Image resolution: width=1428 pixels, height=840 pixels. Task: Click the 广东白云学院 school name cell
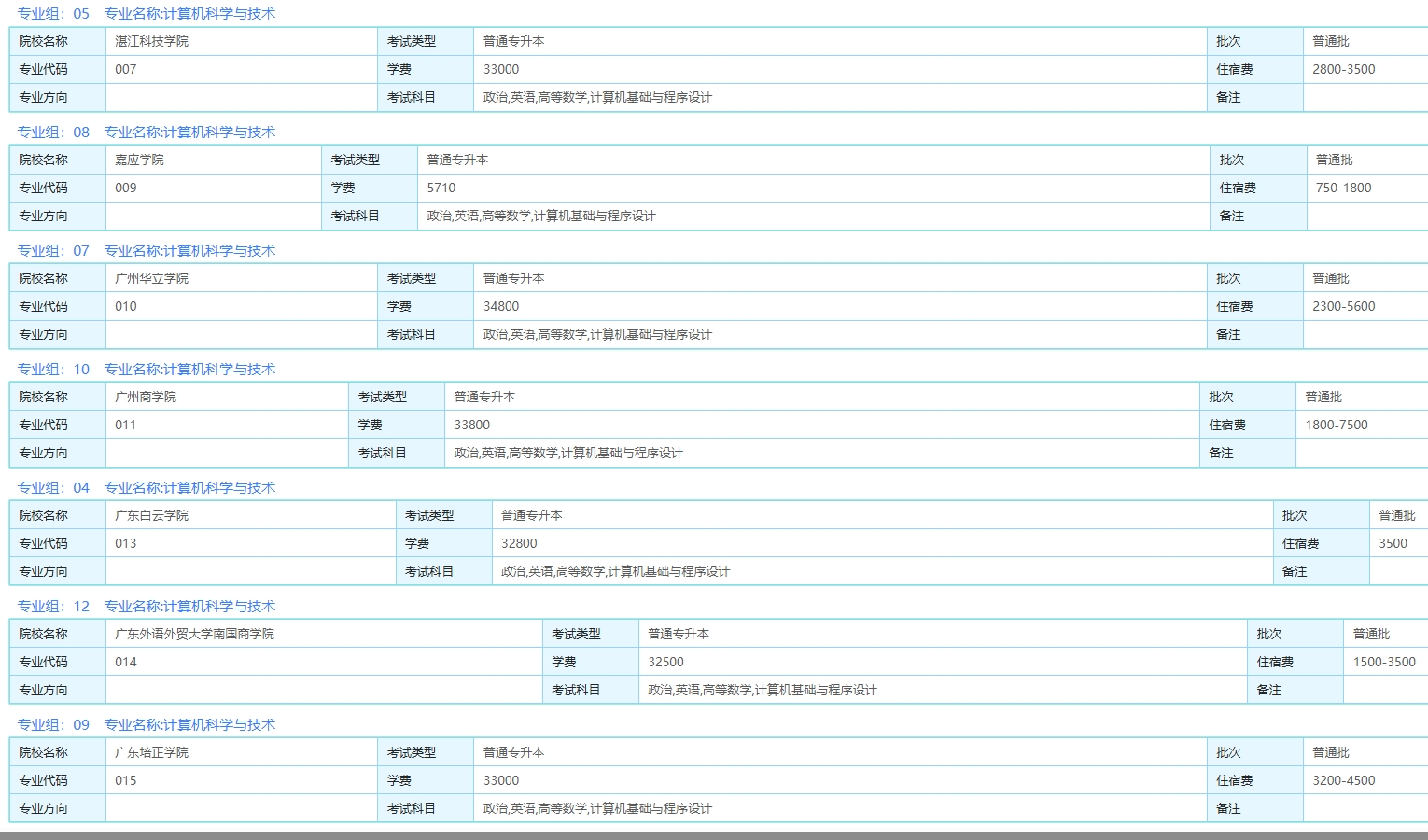click(x=151, y=516)
